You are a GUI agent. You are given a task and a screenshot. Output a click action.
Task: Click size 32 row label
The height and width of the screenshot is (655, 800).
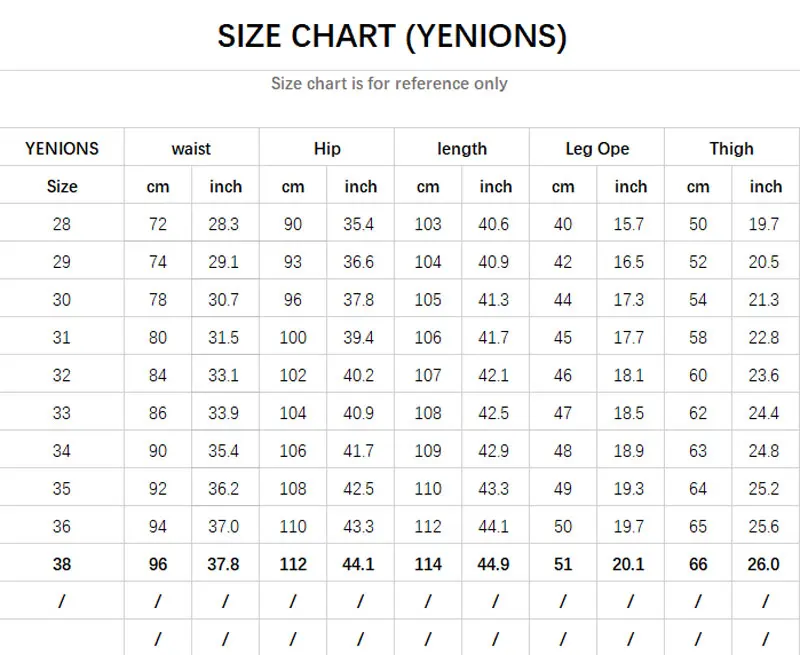[x=62, y=376]
